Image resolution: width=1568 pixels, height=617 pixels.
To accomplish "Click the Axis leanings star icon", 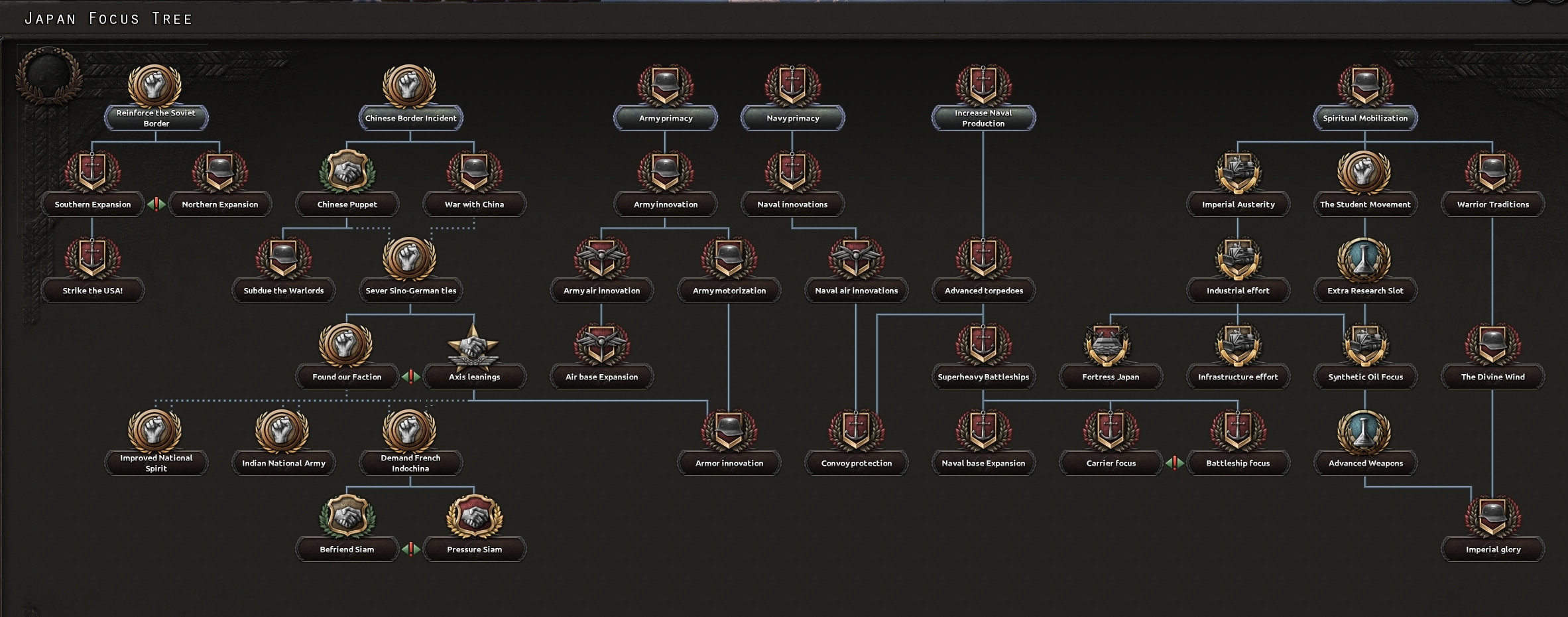I will (x=473, y=345).
